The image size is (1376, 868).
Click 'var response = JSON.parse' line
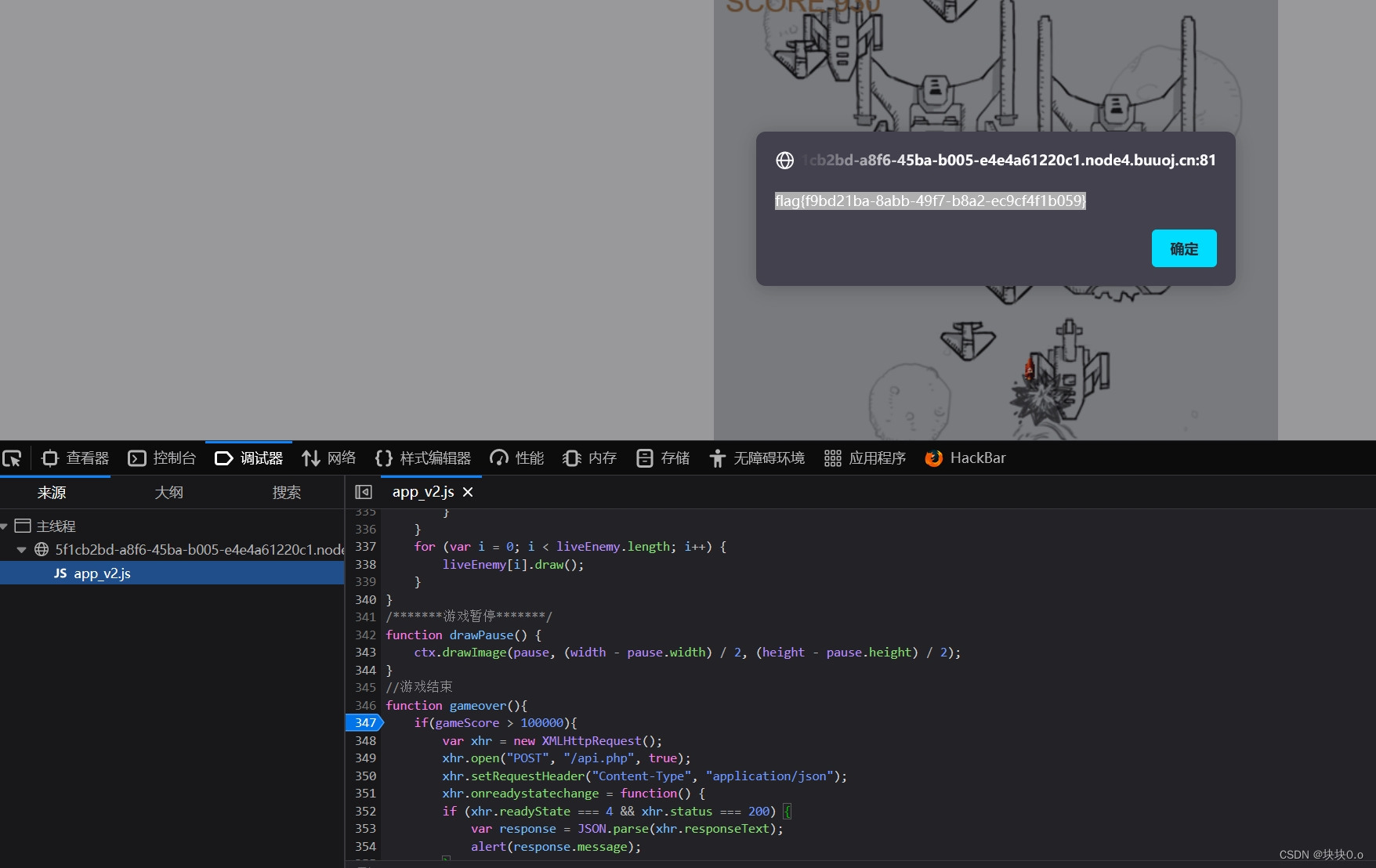tap(627, 828)
